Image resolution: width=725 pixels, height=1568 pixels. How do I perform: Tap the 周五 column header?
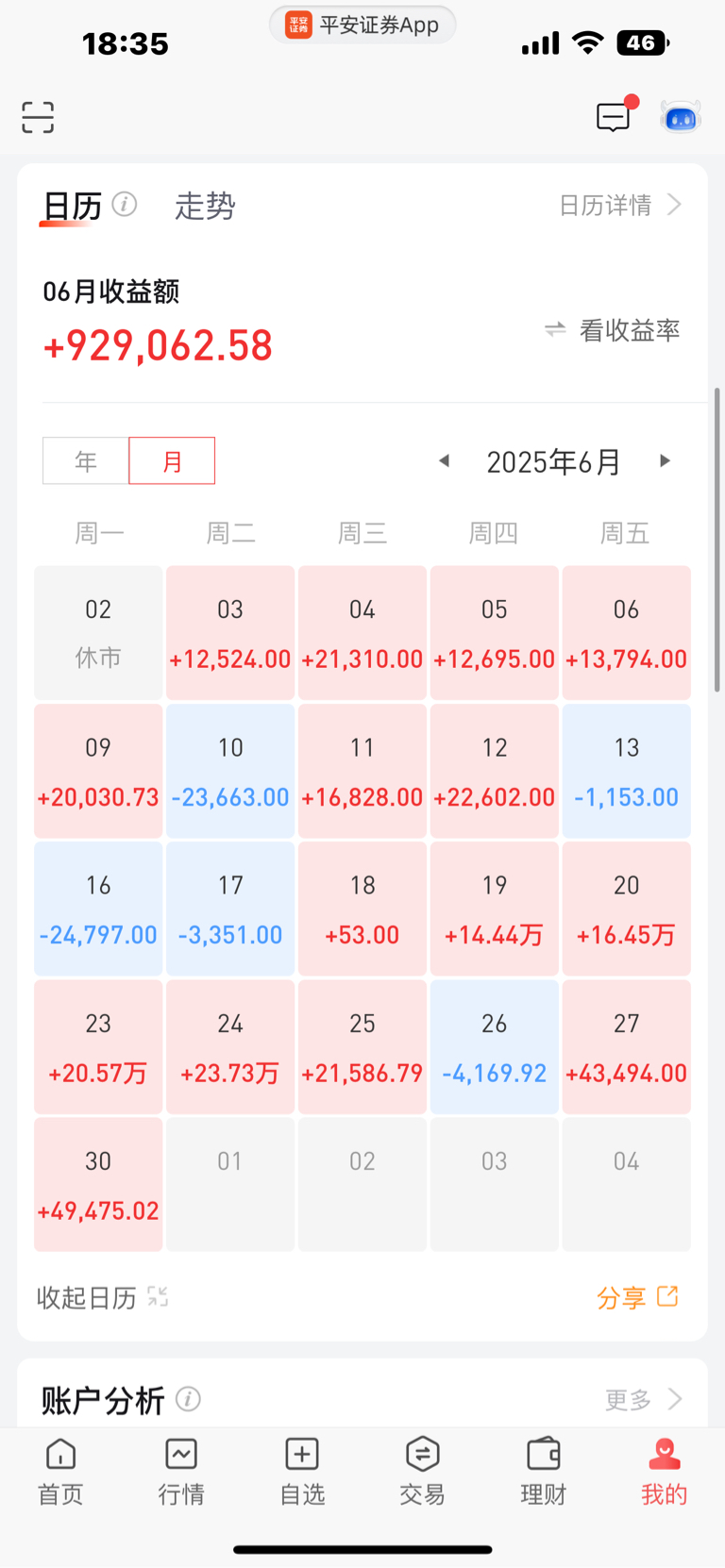pyautogui.click(x=625, y=533)
